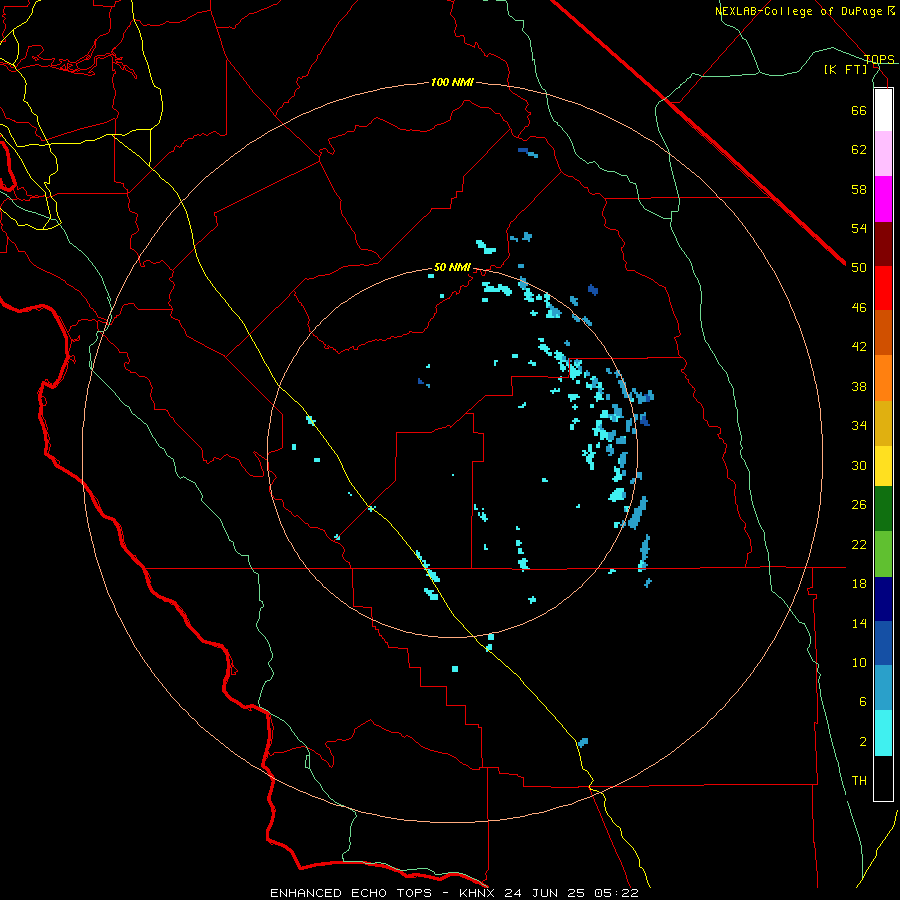
Task: Click the magenta legend swatch beside 58
Action: [x=883, y=199]
